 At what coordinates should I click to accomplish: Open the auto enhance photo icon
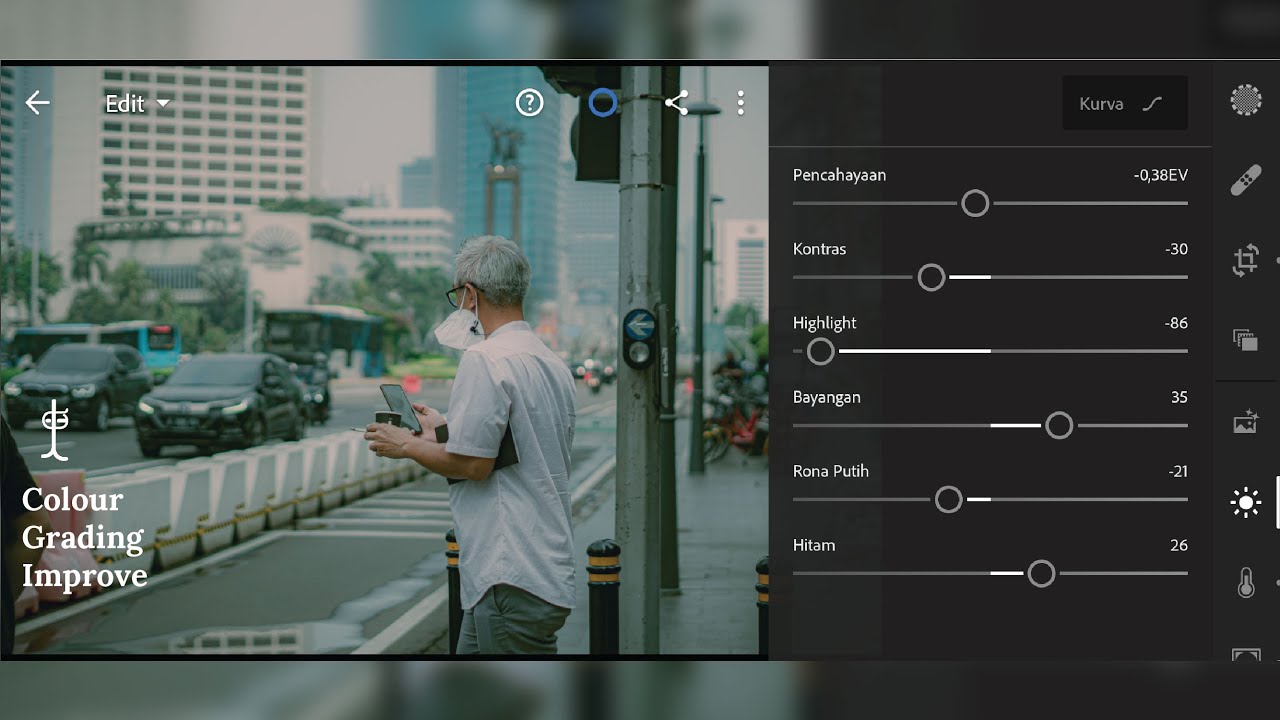[1245, 422]
